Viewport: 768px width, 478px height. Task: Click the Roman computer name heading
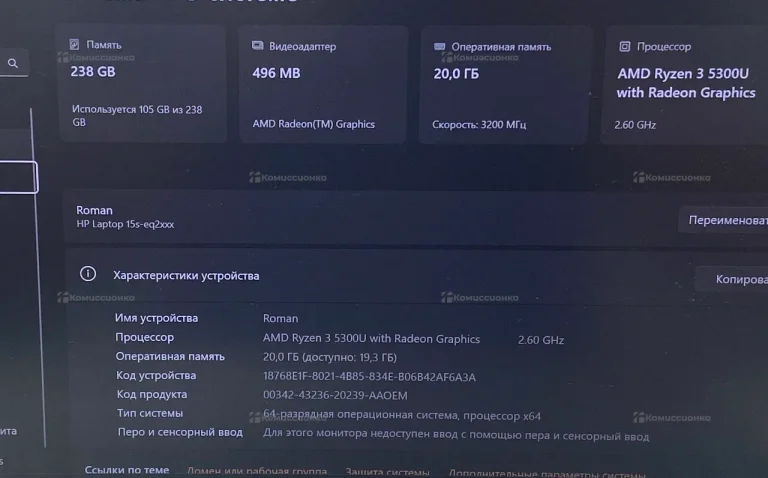(94, 210)
